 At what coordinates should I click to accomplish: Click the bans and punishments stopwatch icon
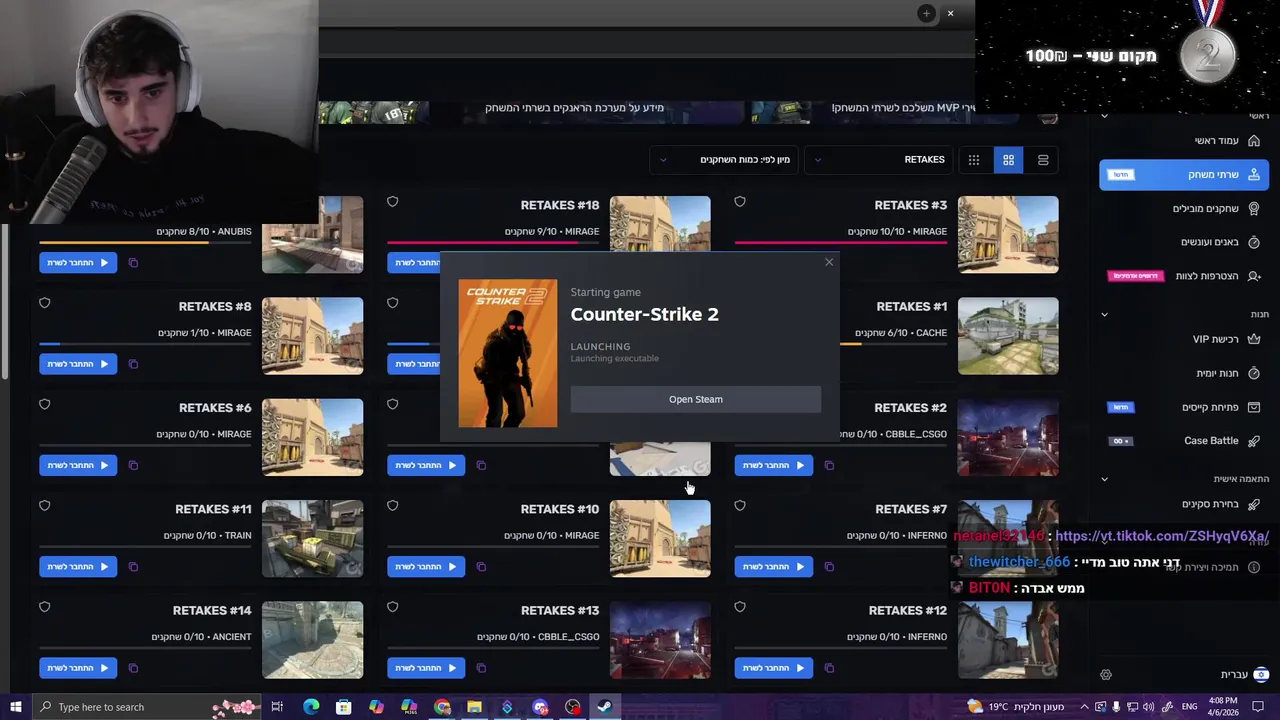pyautogui.click(x=1254, y=242)
